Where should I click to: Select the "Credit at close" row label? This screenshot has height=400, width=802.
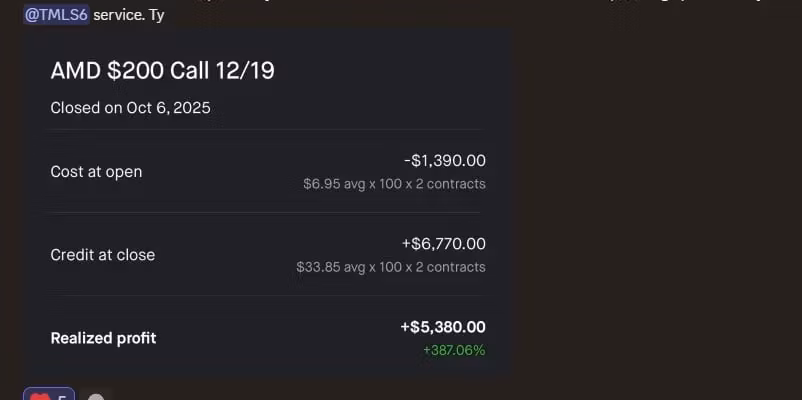102,255
